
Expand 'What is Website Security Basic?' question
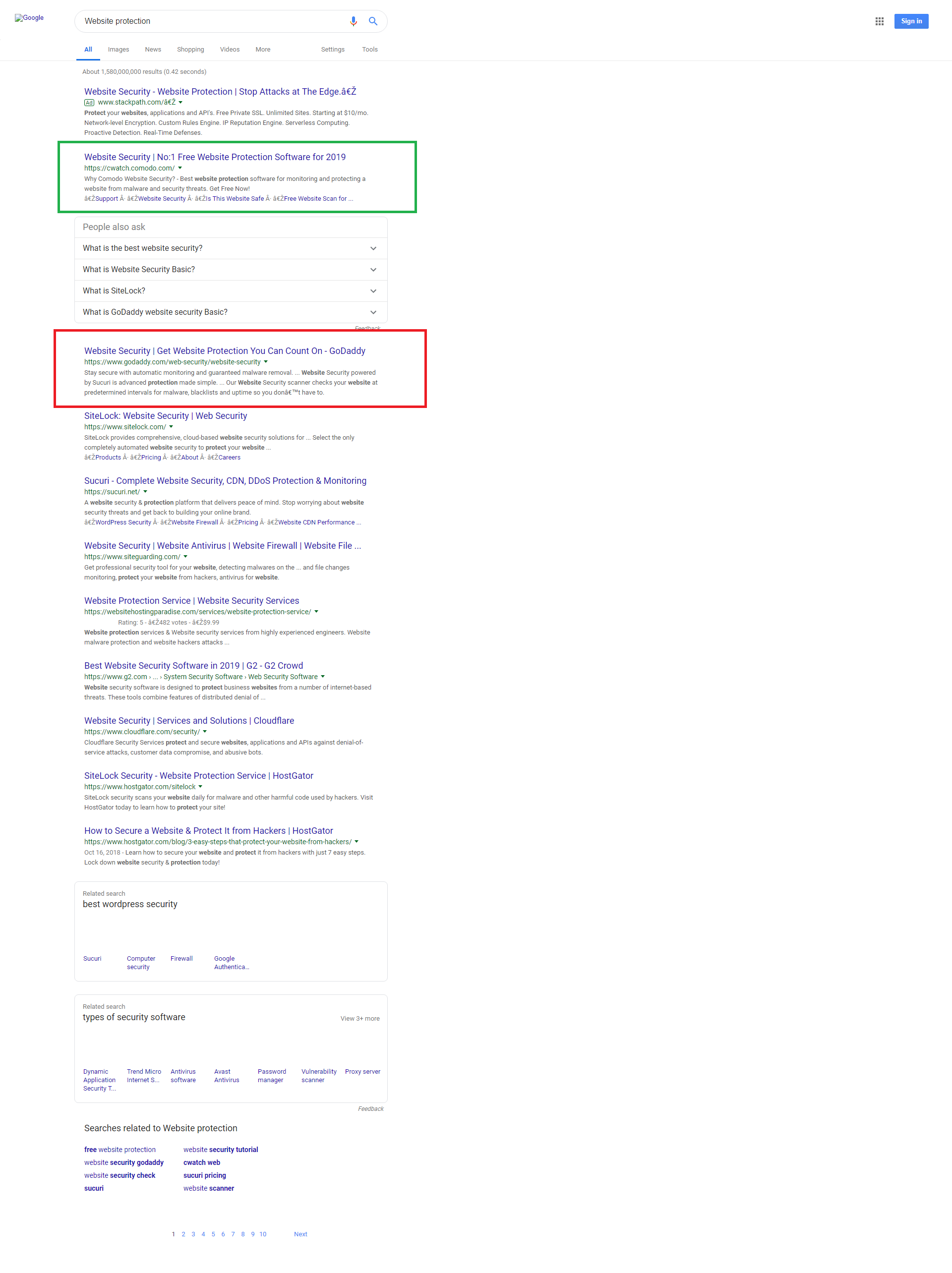pos(230,270)
